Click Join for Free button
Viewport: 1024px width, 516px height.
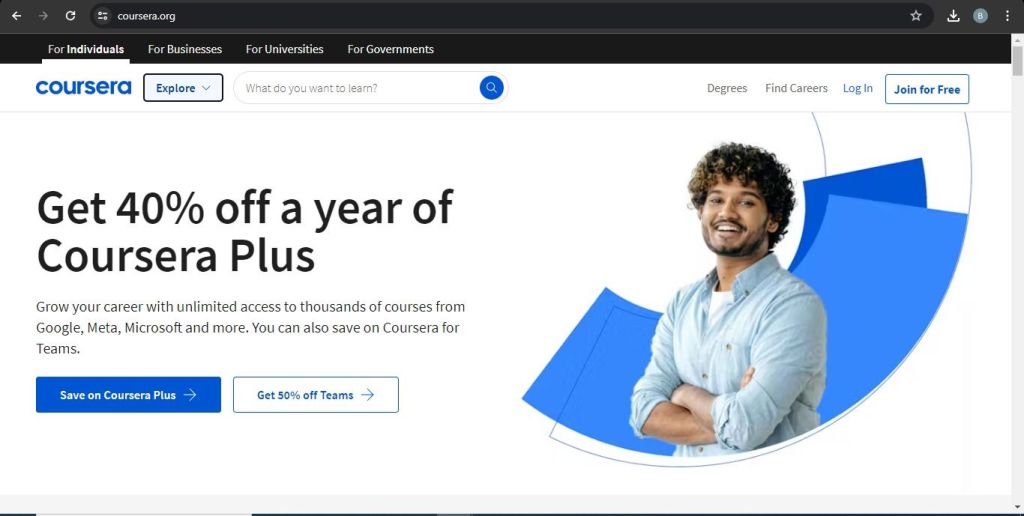[927, 89]
